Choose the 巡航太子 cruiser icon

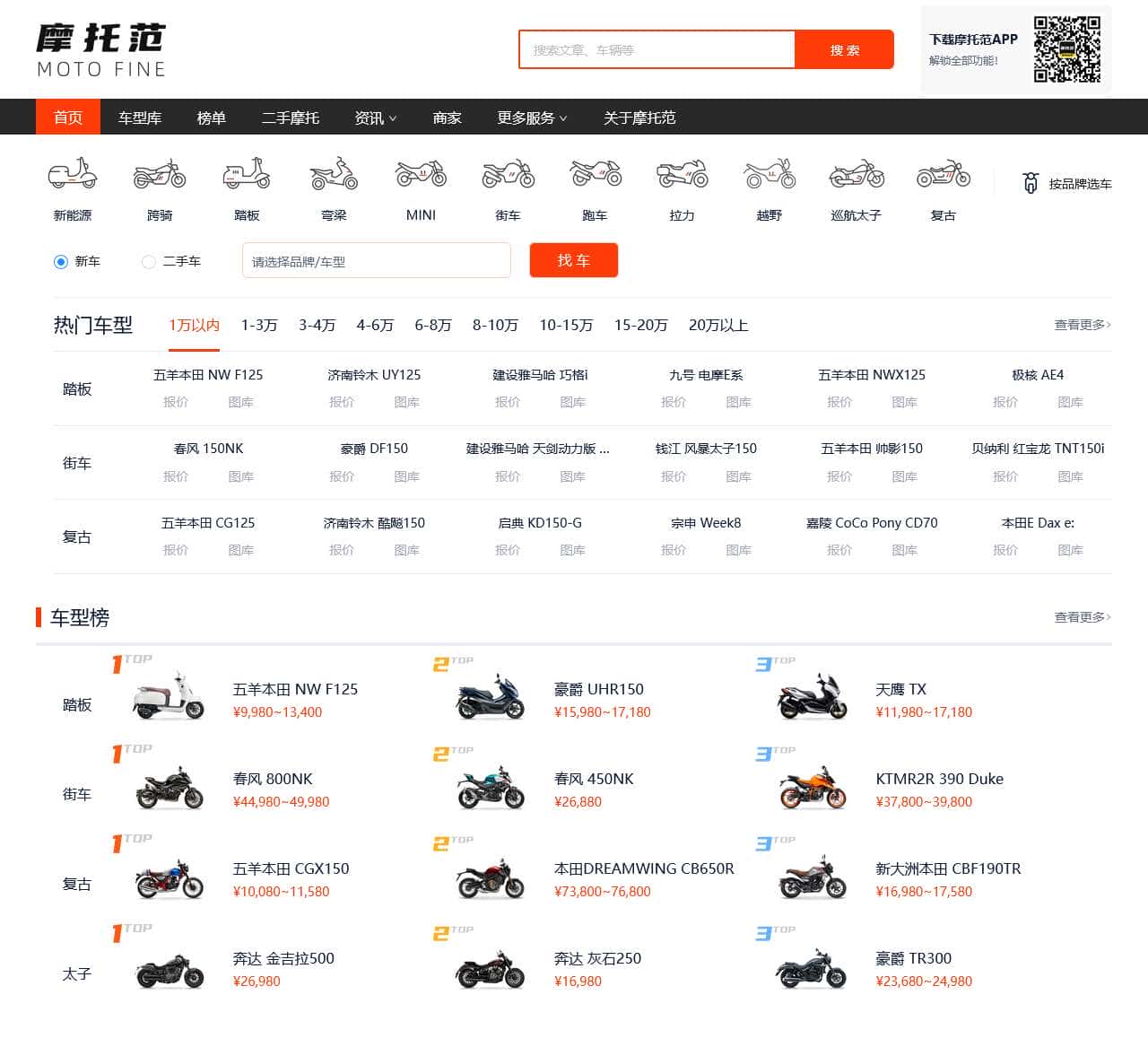(857, 174)
